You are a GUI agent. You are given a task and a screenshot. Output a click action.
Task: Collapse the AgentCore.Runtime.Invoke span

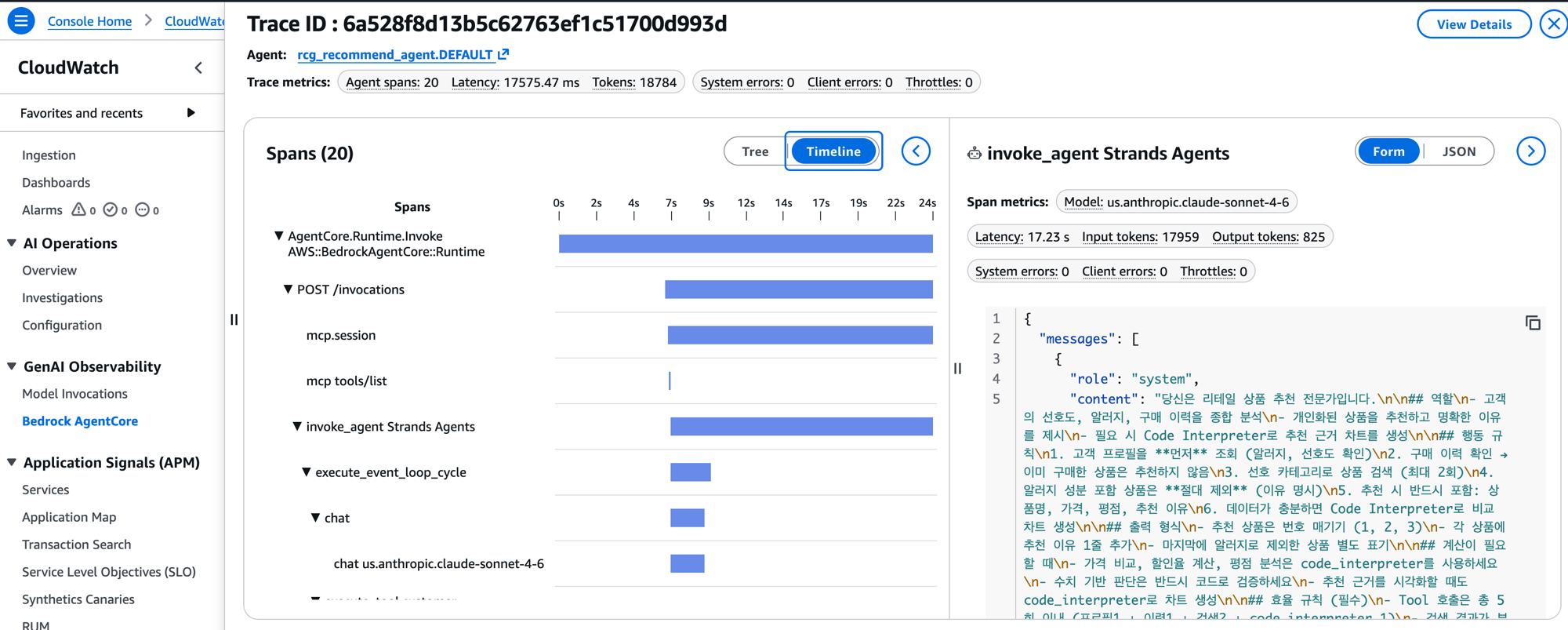tap(278, 236)
